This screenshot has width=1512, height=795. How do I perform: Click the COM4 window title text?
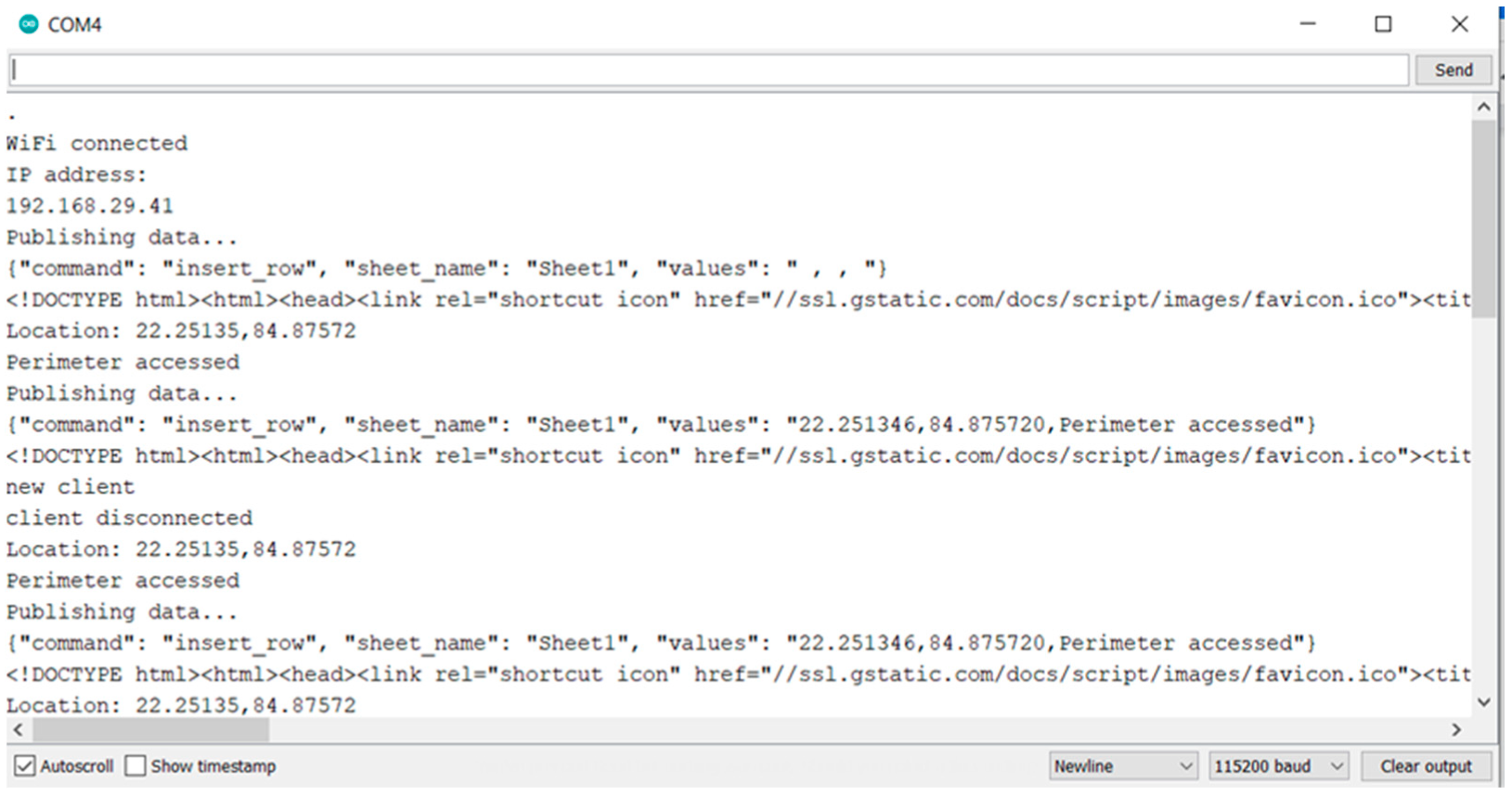(74, 25)
